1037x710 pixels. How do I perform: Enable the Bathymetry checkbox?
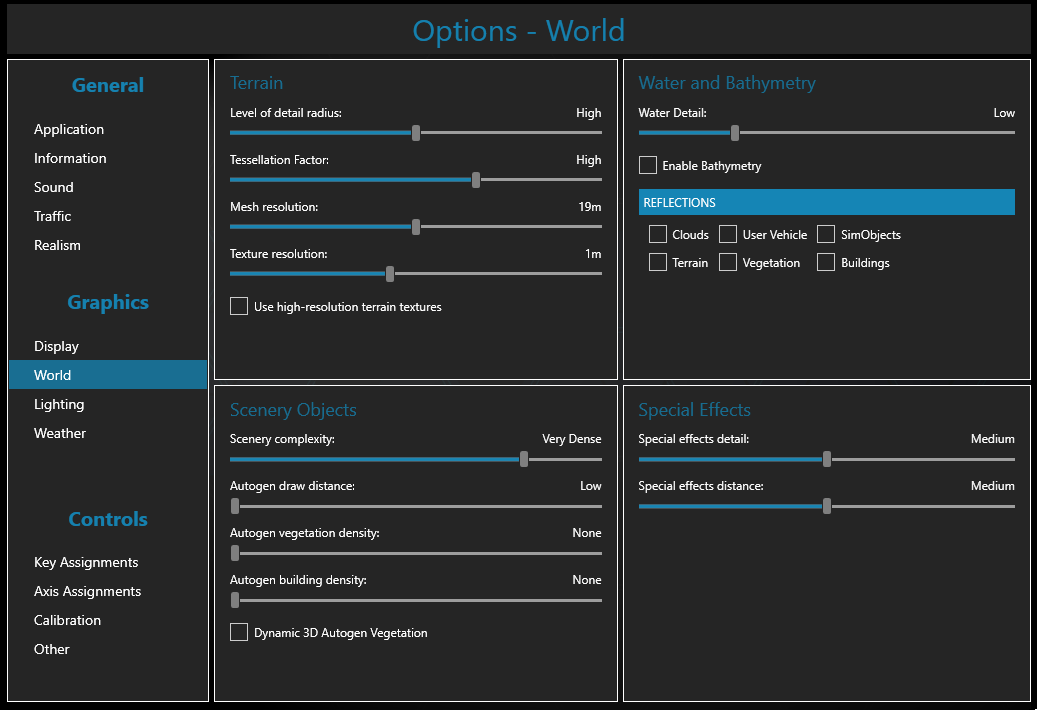click(x=648, y=165)
